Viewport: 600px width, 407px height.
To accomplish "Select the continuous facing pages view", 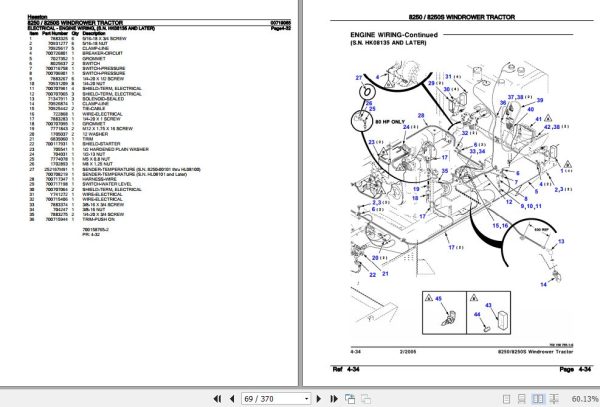I will click(554, 399).
